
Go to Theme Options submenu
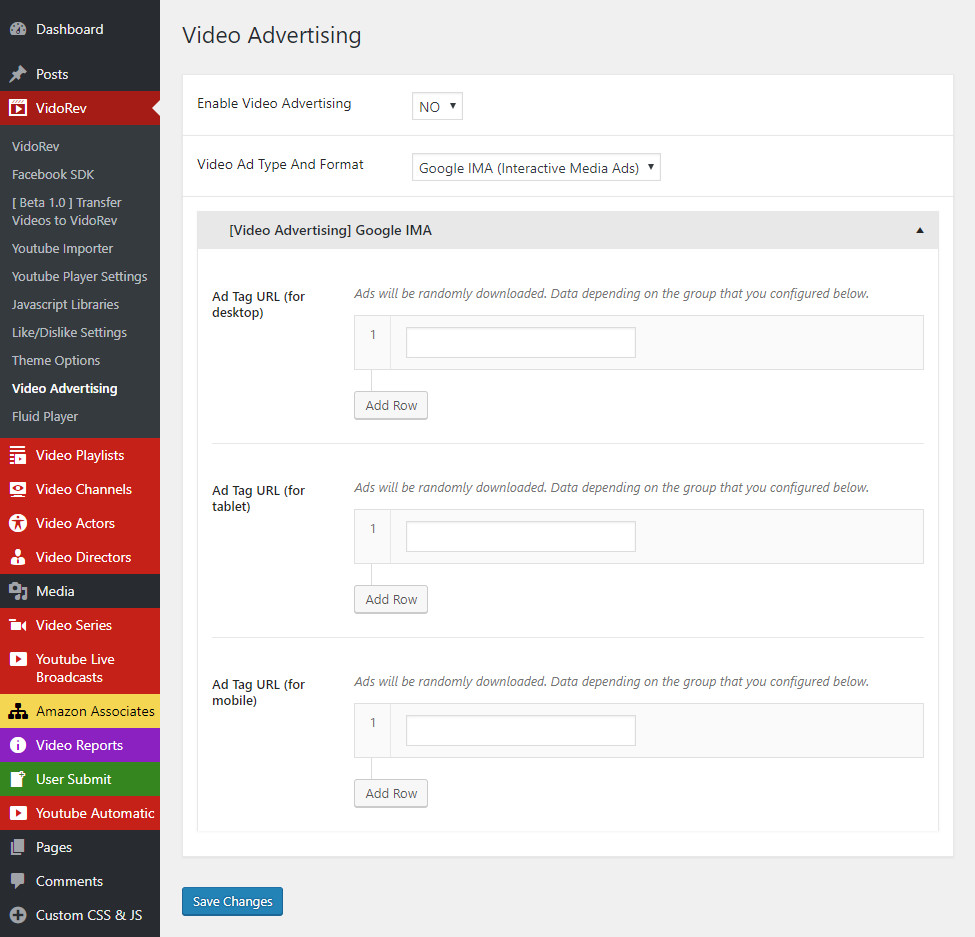tap(56, 361)
